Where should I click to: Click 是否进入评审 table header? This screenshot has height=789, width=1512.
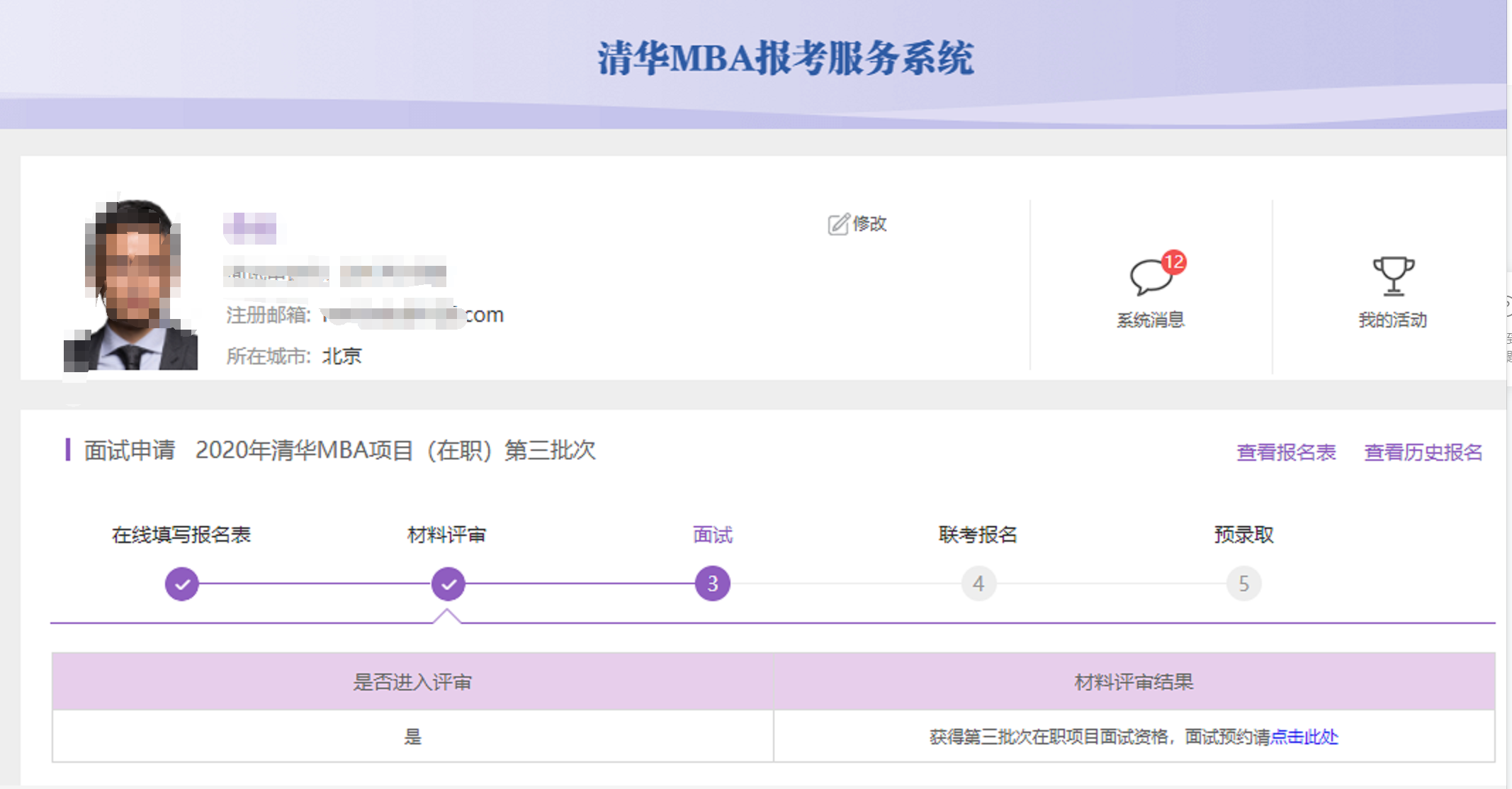click(412, 682)
